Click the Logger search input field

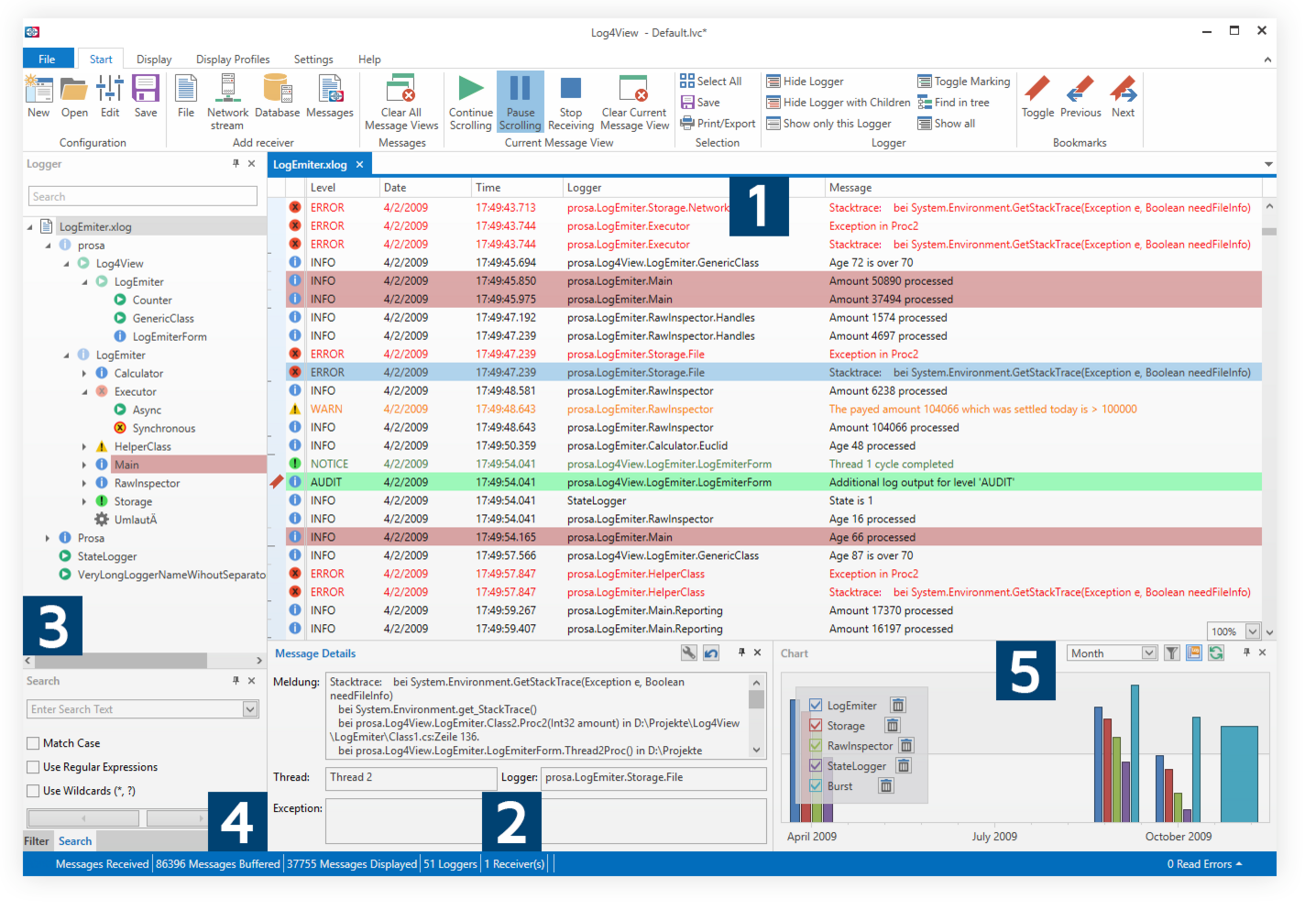coord(143,197)
